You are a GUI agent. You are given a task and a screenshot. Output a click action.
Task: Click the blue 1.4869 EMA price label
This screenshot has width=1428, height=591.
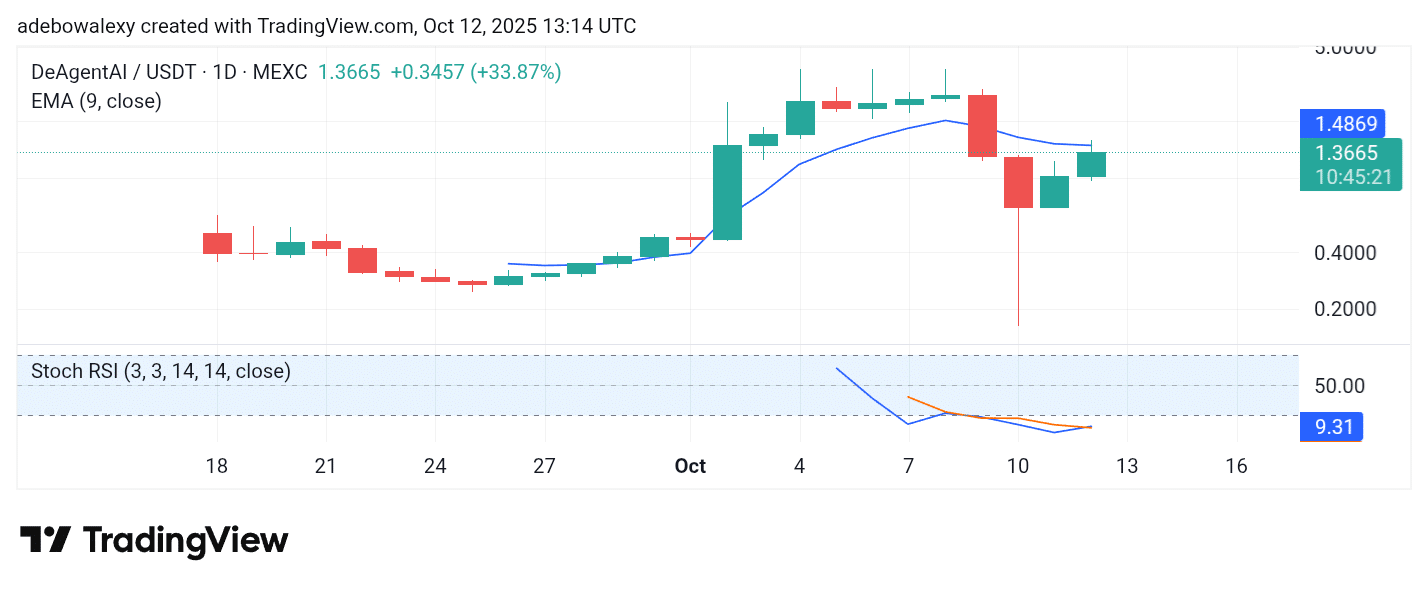(x=1346, y=124)
